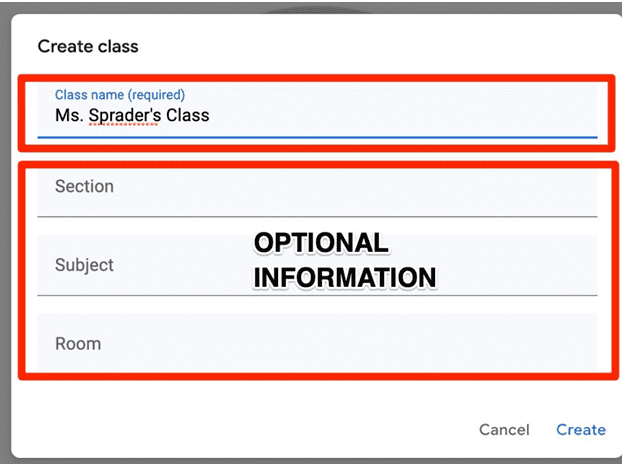Click into the Subject field
The height and width of the screenshot is (464, 622).
(x=150, y=266)
